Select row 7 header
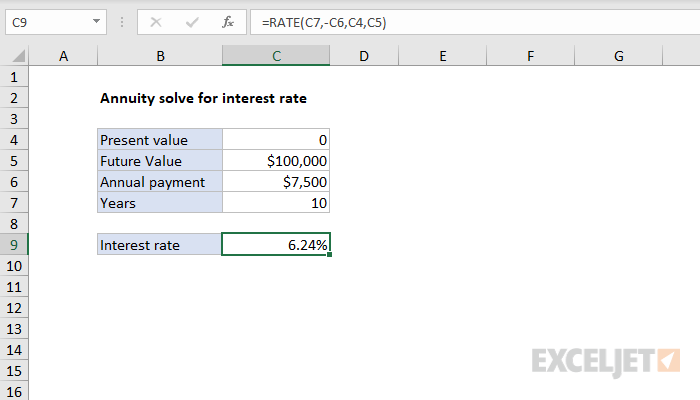 (14, 203)
